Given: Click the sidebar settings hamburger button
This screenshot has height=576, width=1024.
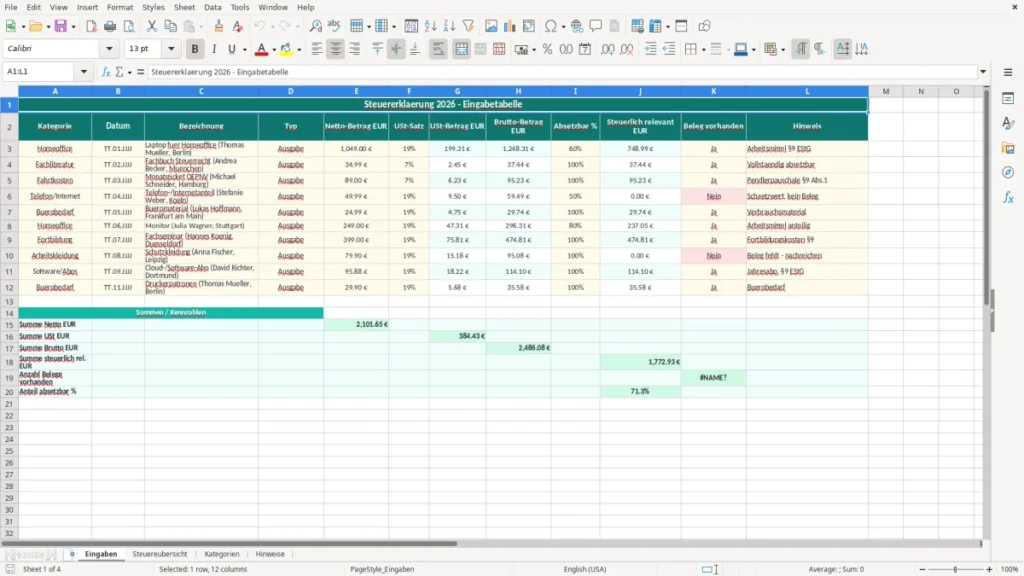Looking at the screenshot, I should coord(1008,72).
